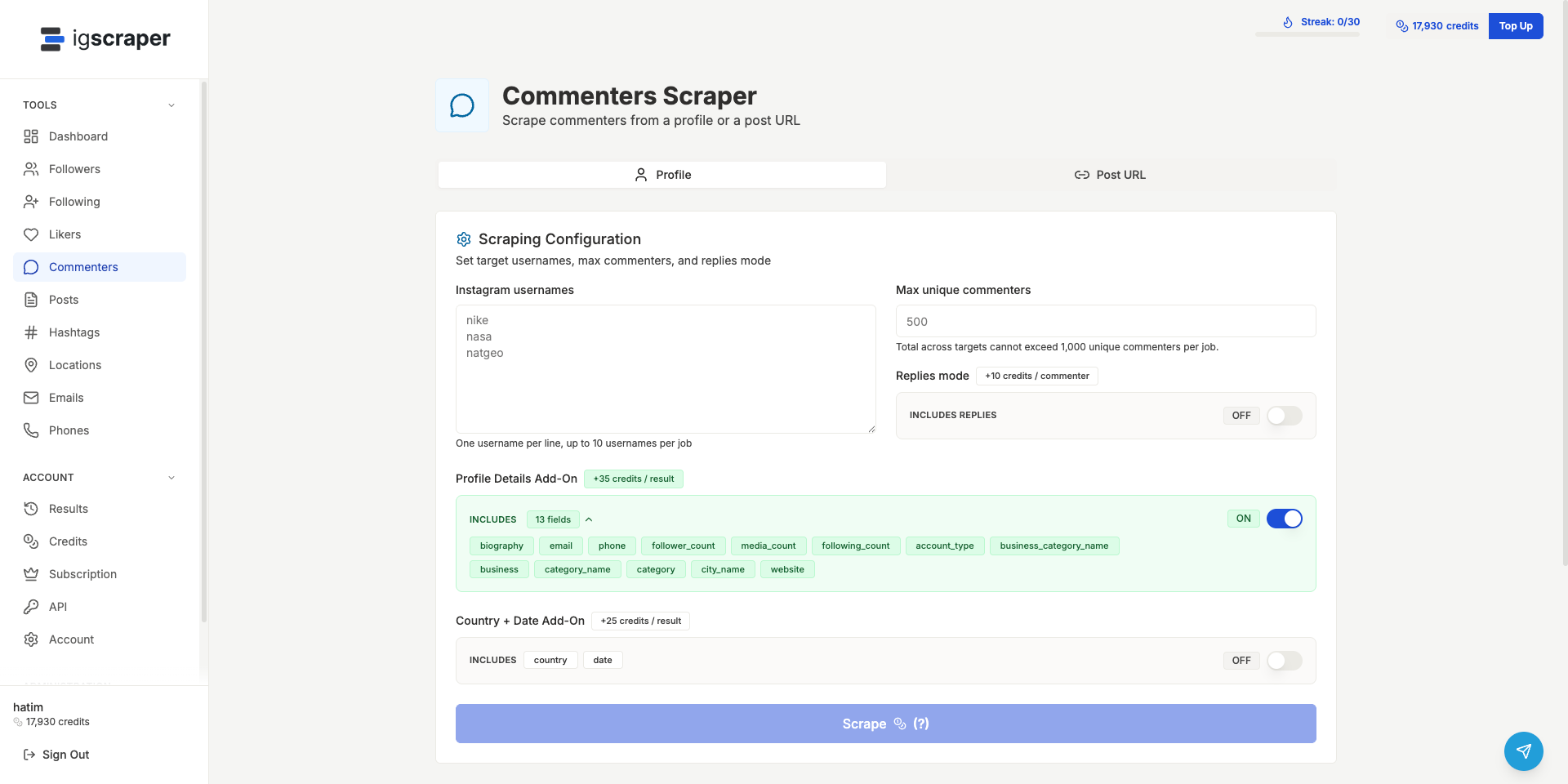Switch to the Post URL tab
Screen dimensions: 1568x784
1111,175
